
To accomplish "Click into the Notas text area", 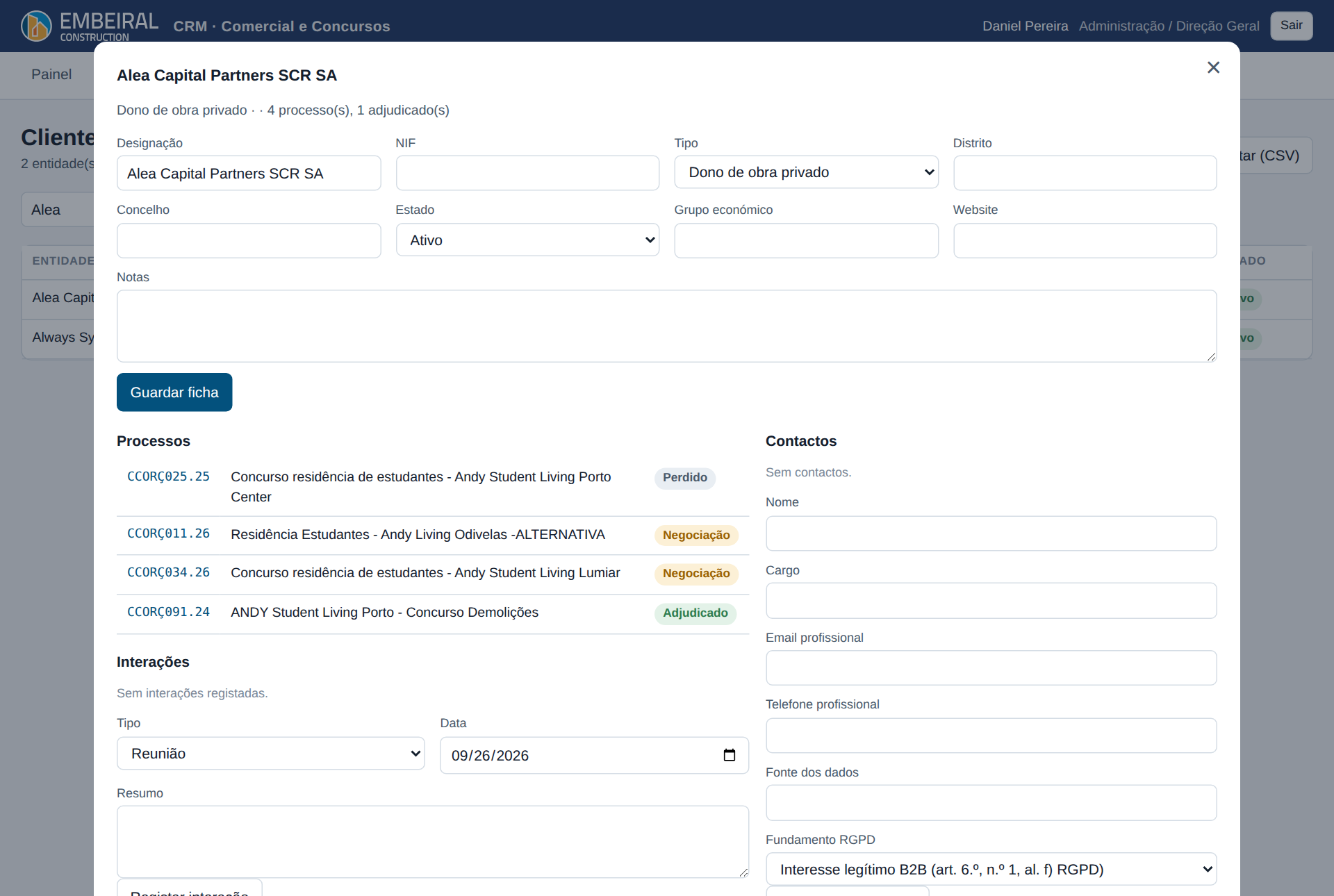I will 666,326.
